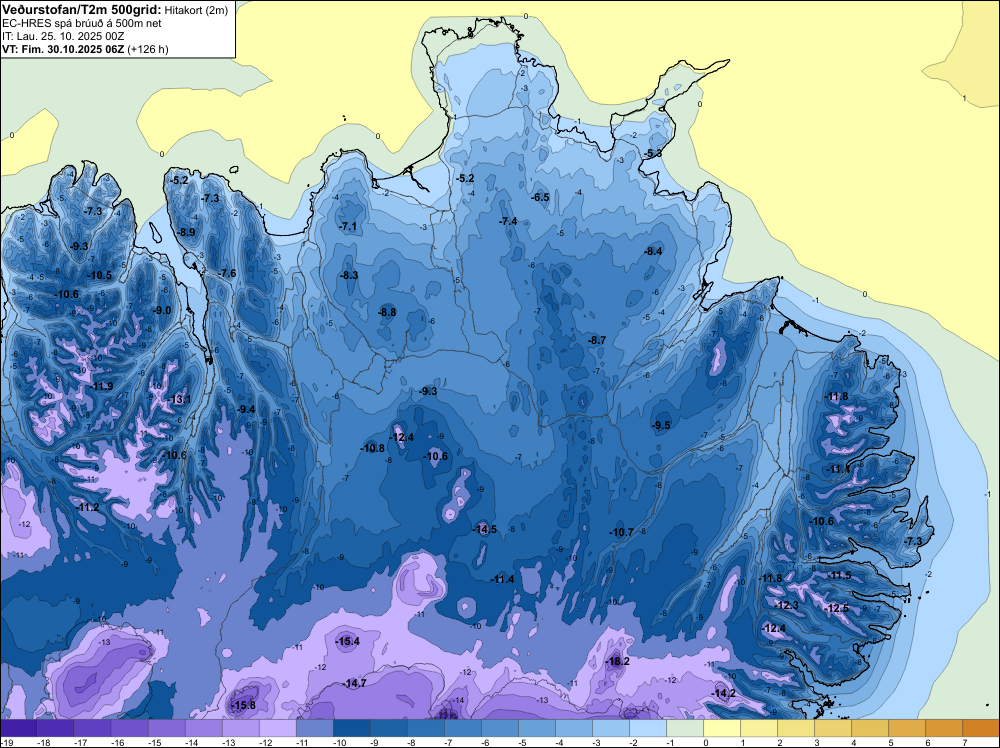Pick the orange 5 to 6 legend swatch
The width and height of the screenshot is (1000, 748).
coord(907,728)
